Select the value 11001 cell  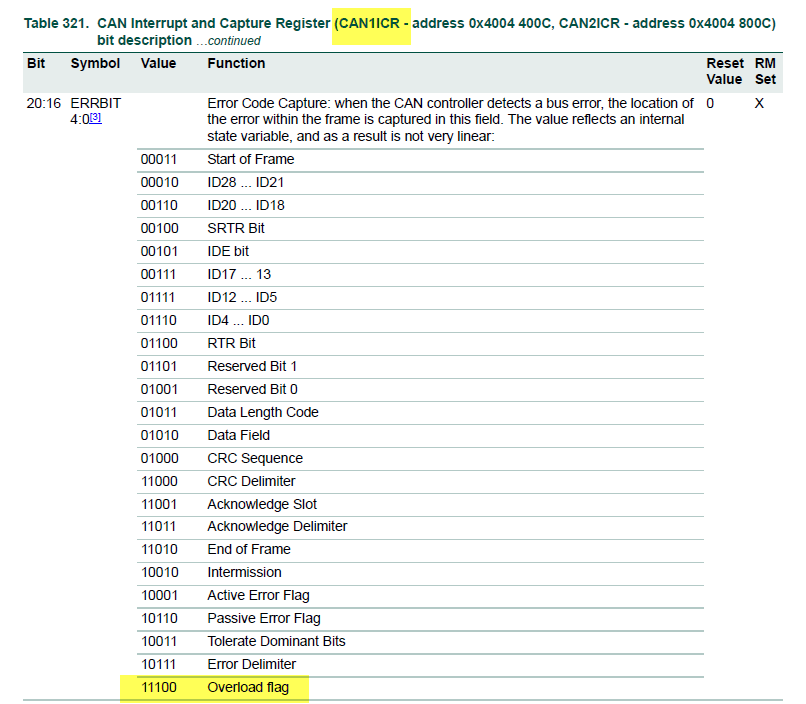[x=159, y=505]
